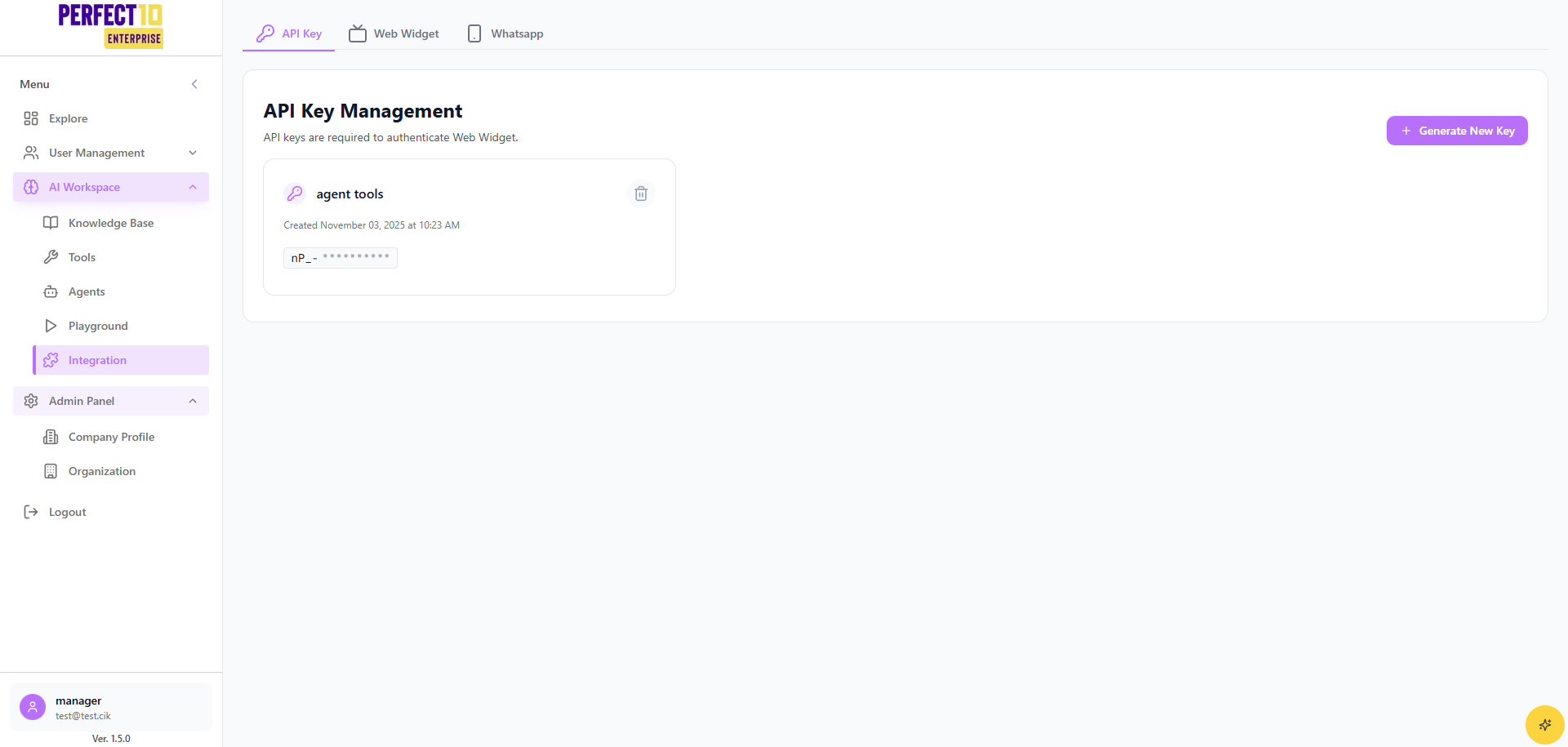This screenshot has width=1568, height=747.
Task: Click the Company Profile building icon
Action: click(x=51, y=437)
